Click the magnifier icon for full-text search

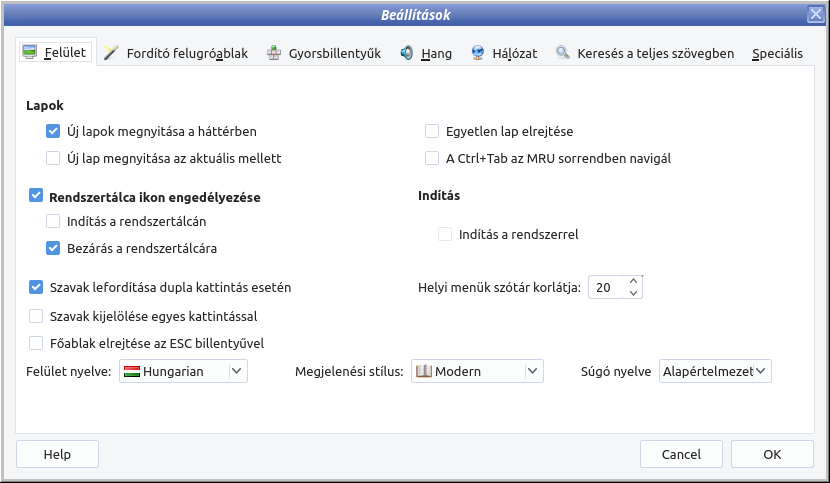click(x=564, y=53)
